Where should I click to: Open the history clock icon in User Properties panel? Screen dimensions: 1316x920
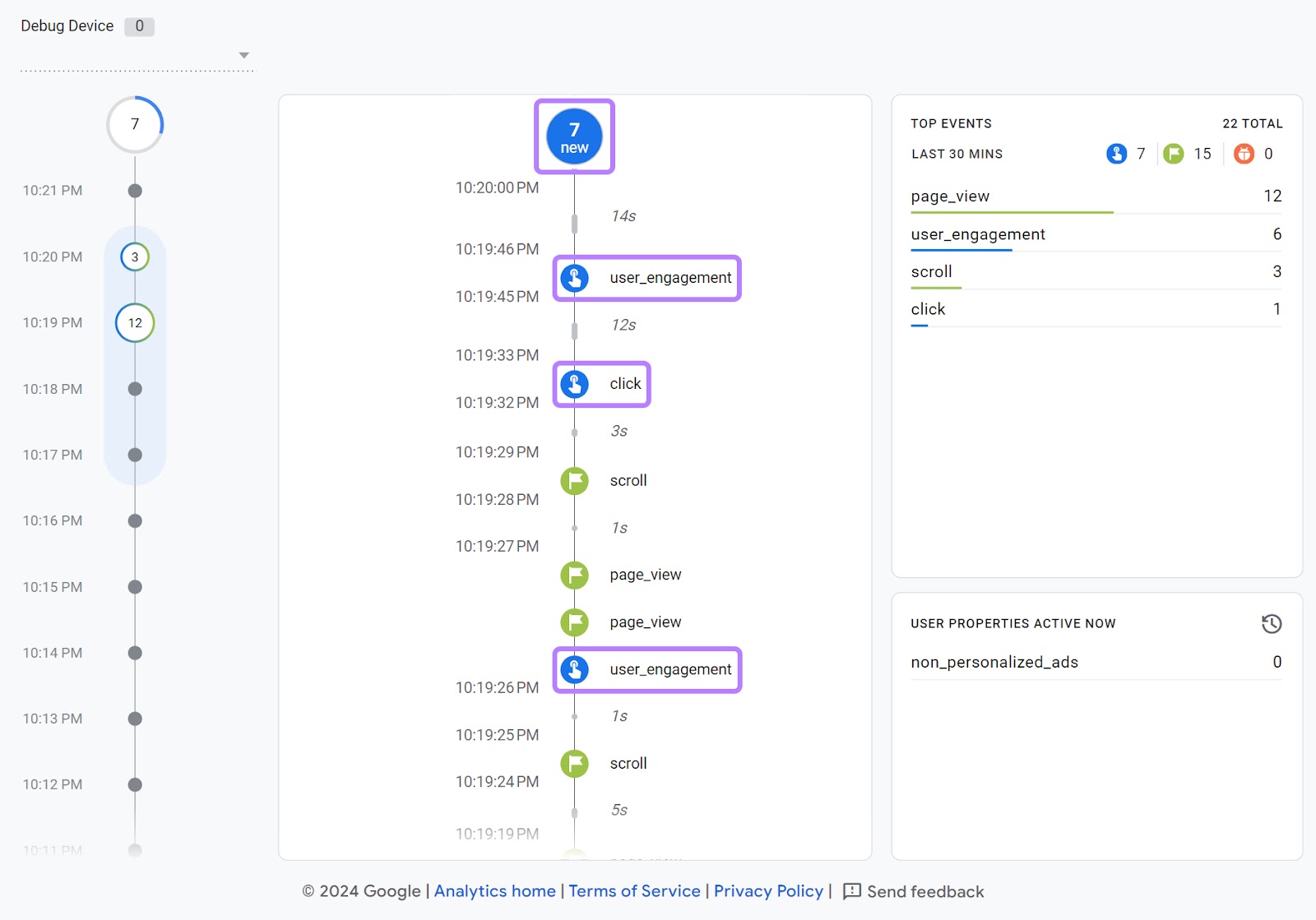pyautogui.click(x=1272, y=624)
